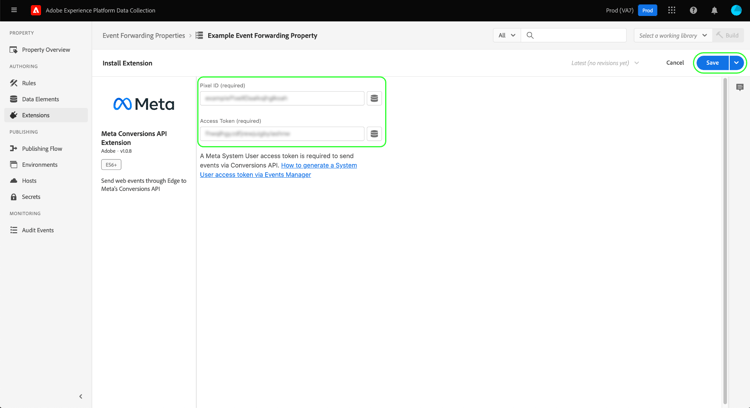This screenshot has height=408, width=750.
Task: Expand the Save options arrow
Action: coord(736,63)
